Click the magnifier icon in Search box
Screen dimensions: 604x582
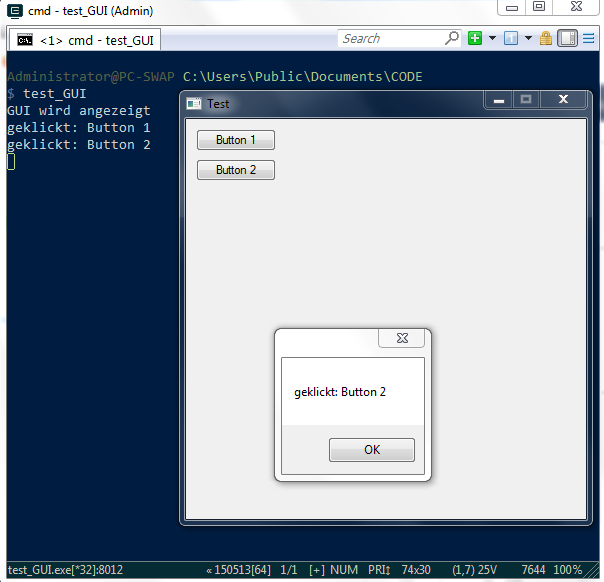coord(452,39)
